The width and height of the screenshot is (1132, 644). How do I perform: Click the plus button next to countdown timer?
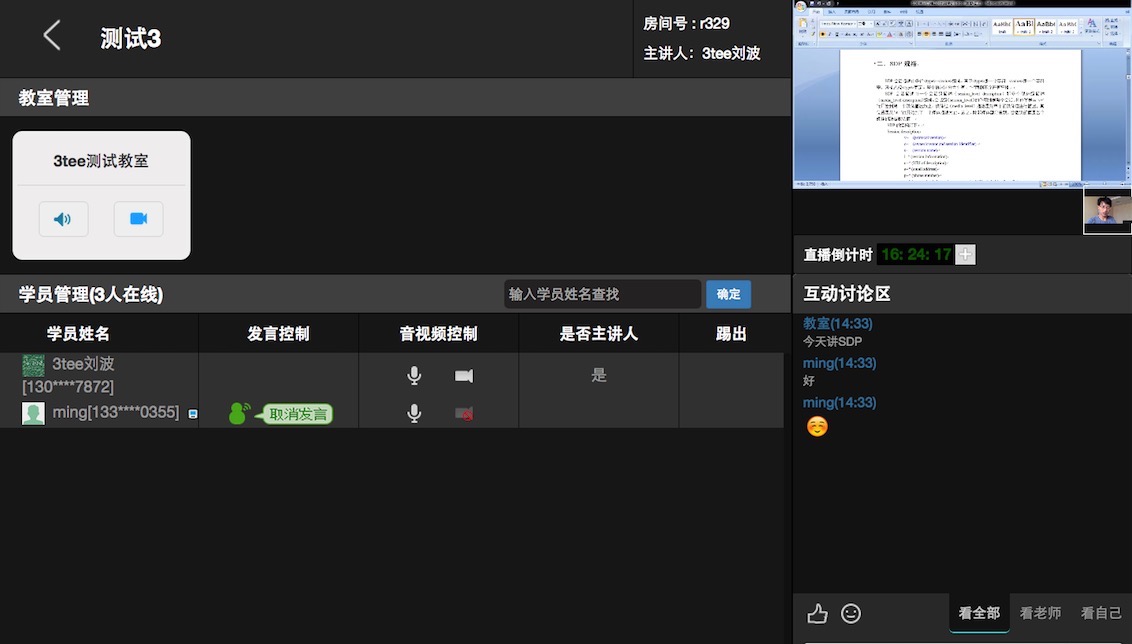click(x=965, y=255)
